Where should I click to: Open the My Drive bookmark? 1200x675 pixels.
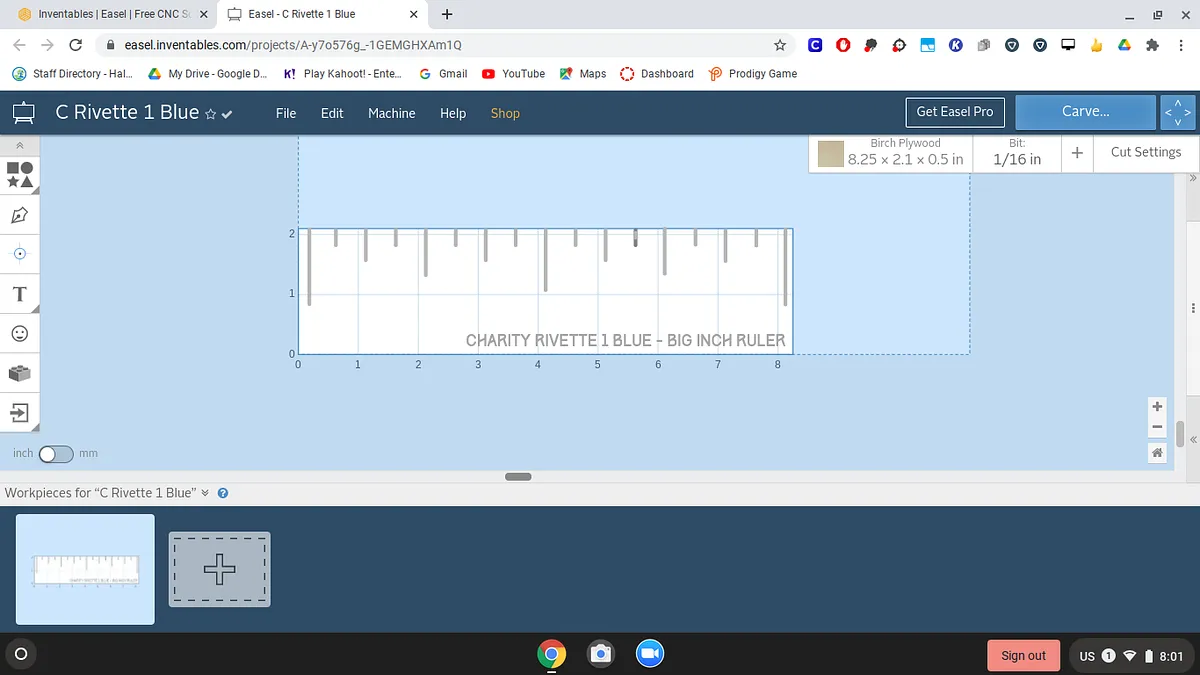pyautogui.click(x=207, y=74)
